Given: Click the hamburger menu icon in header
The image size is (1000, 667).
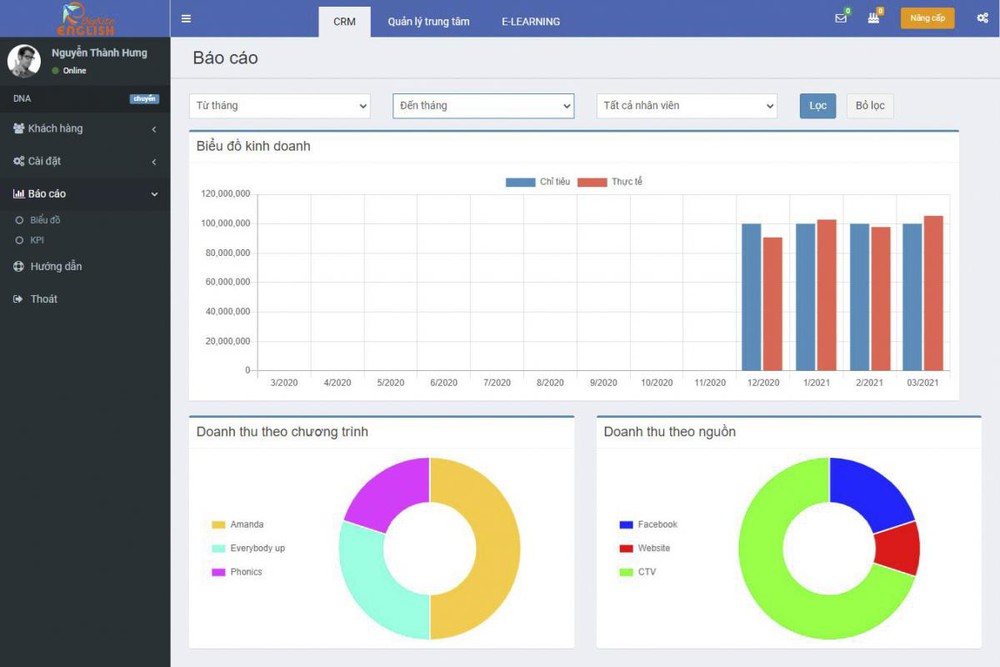Looking at the screenshot, I should pyautogui.click(x=186, y=19).
